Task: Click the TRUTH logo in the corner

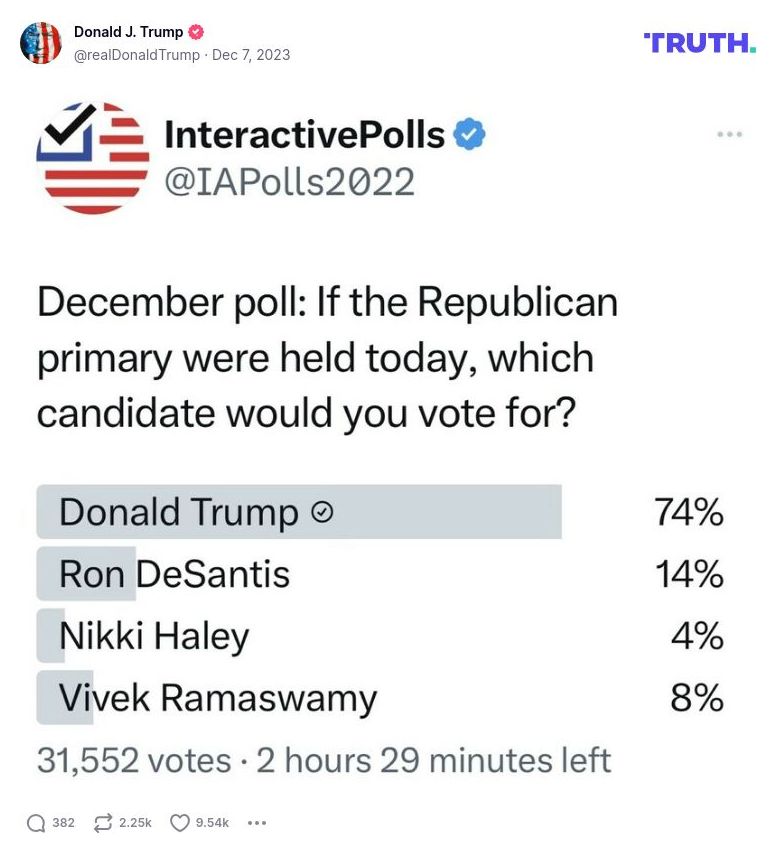Action: pos(701,42)
